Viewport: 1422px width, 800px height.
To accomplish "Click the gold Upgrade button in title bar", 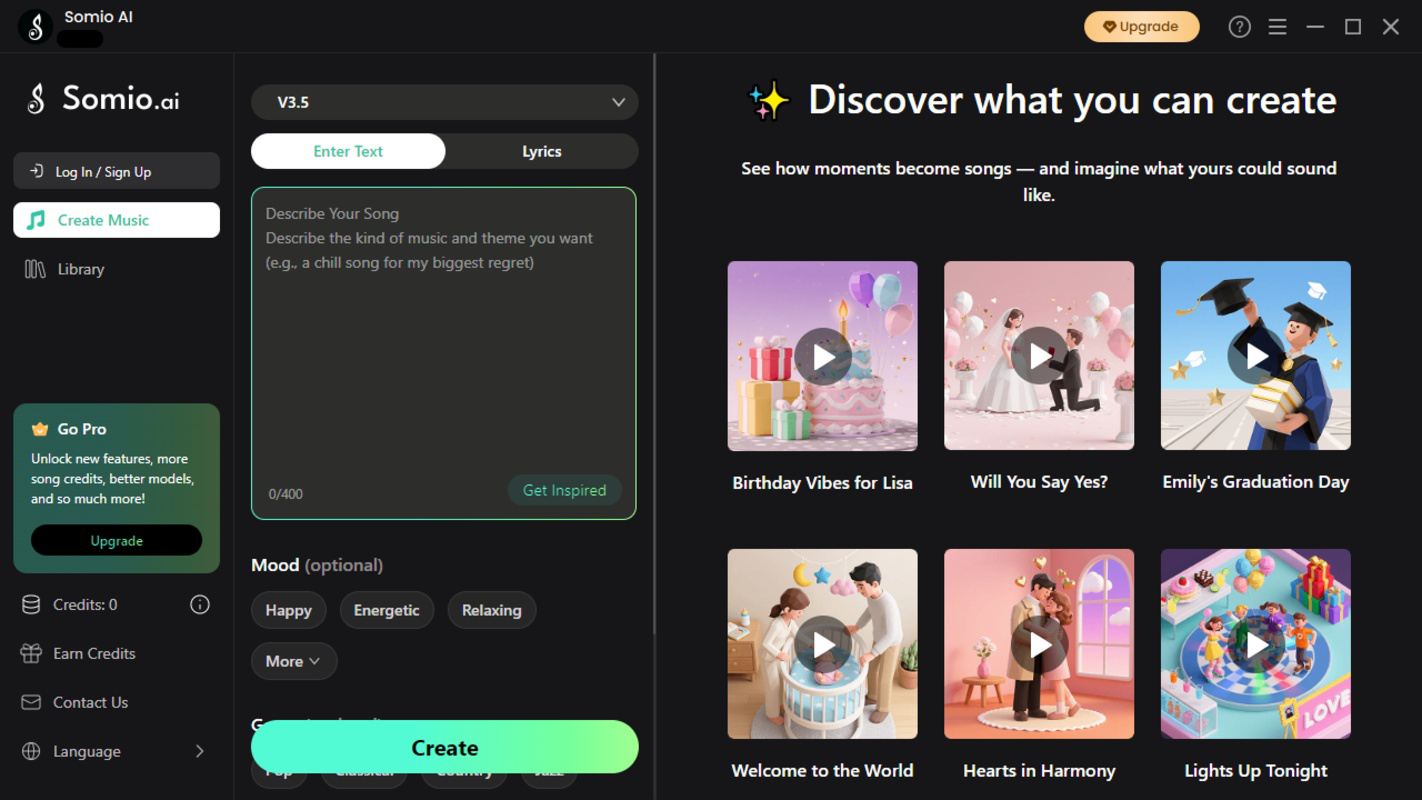I will (x=1141, y=27).
